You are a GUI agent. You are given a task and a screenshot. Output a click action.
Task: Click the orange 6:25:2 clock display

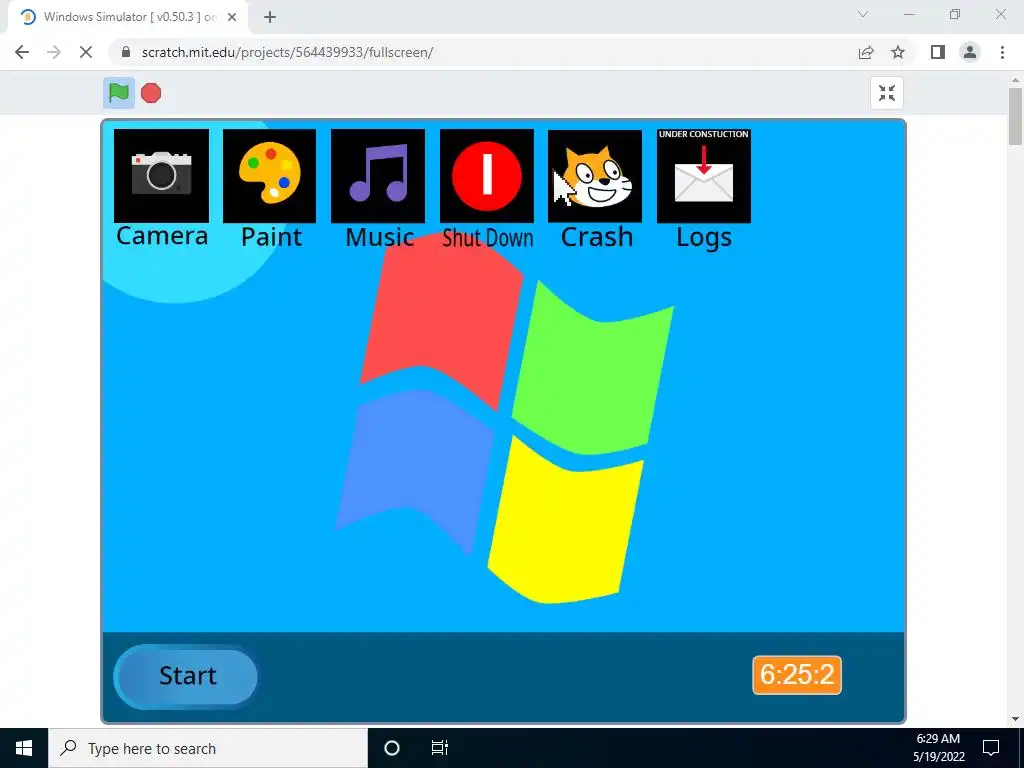click(x=797, y=675)
